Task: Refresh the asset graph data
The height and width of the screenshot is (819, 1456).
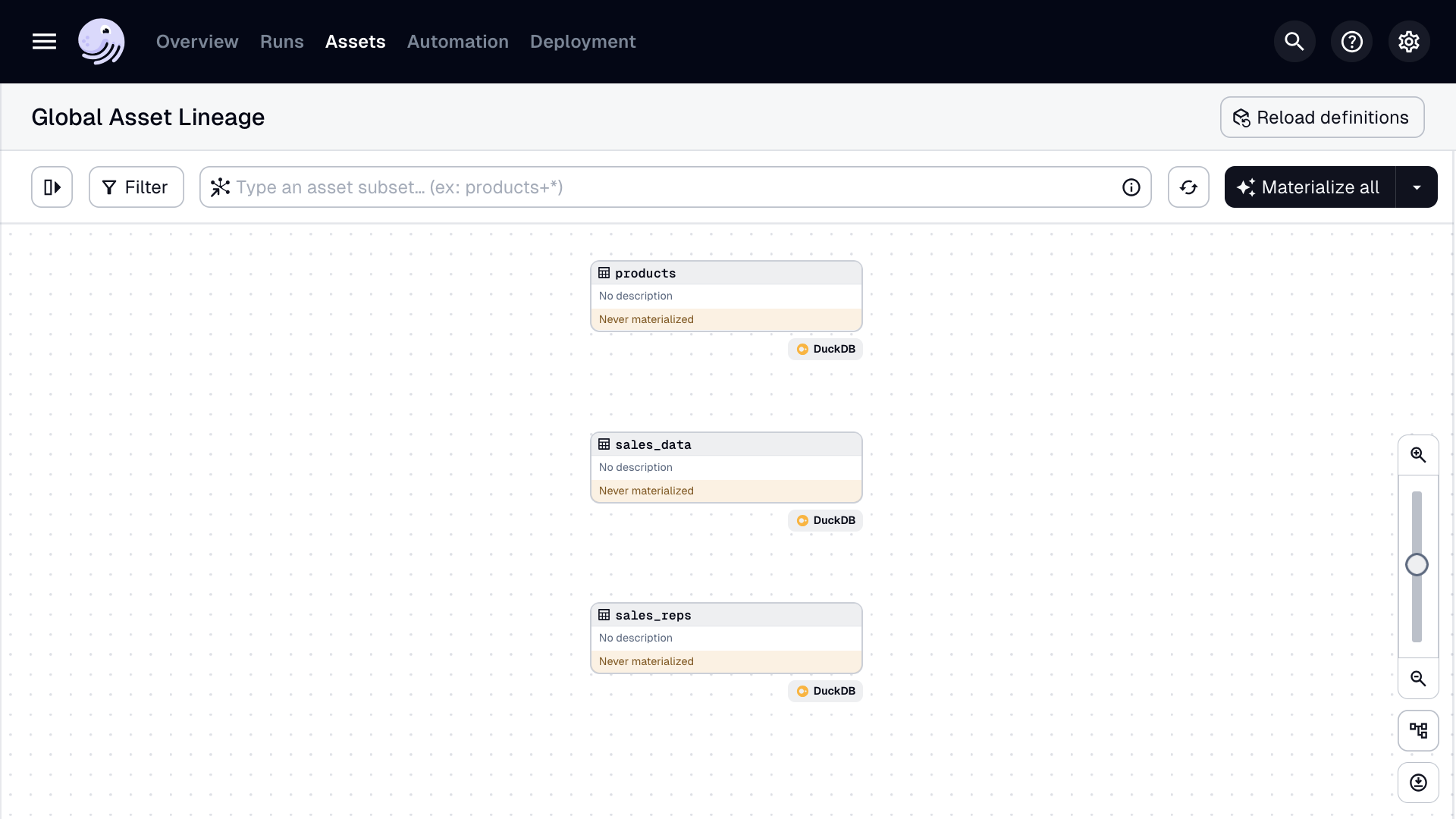Action: (x=1188, y=187)
